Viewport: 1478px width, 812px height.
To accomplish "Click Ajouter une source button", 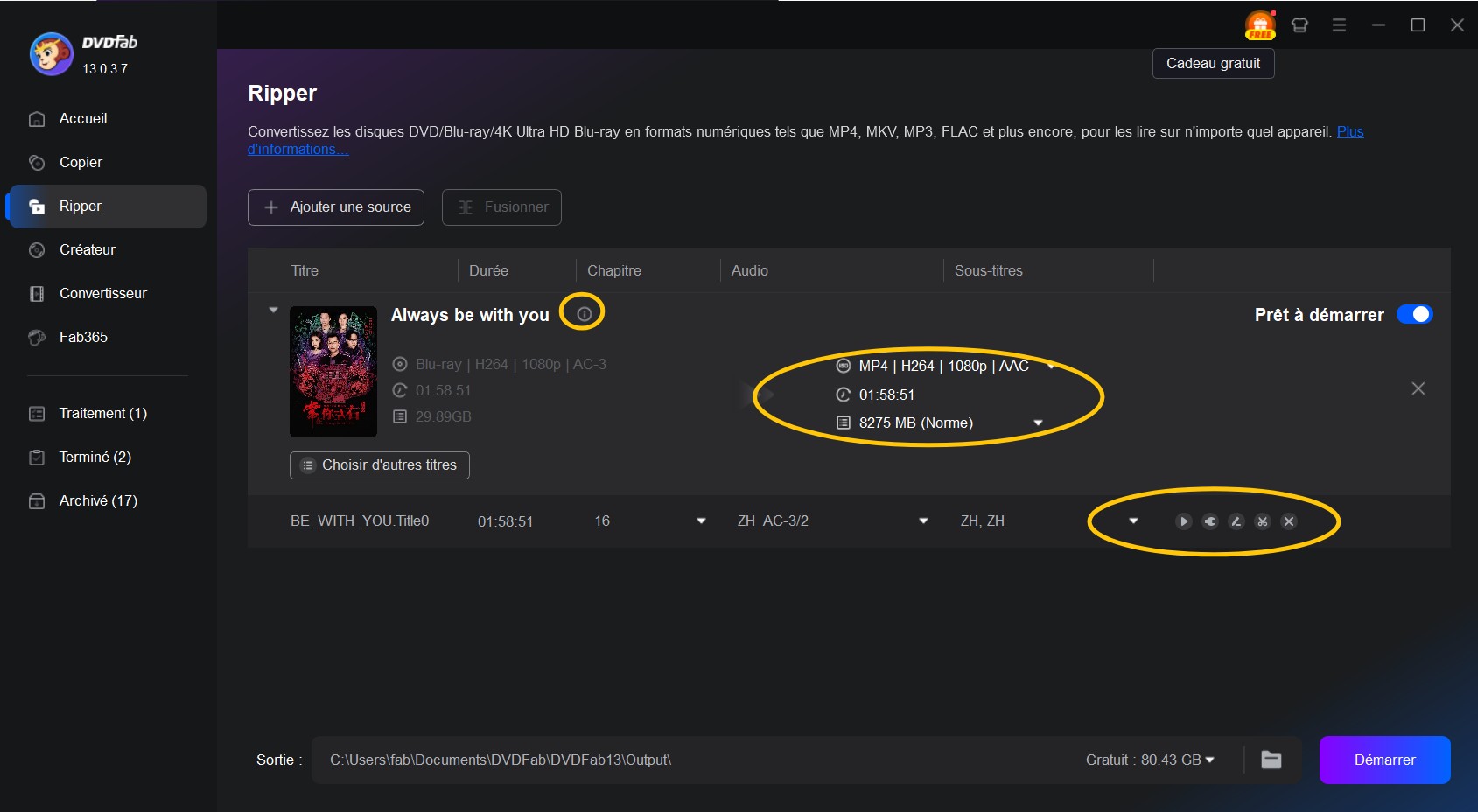I will [x=336, y=207].
